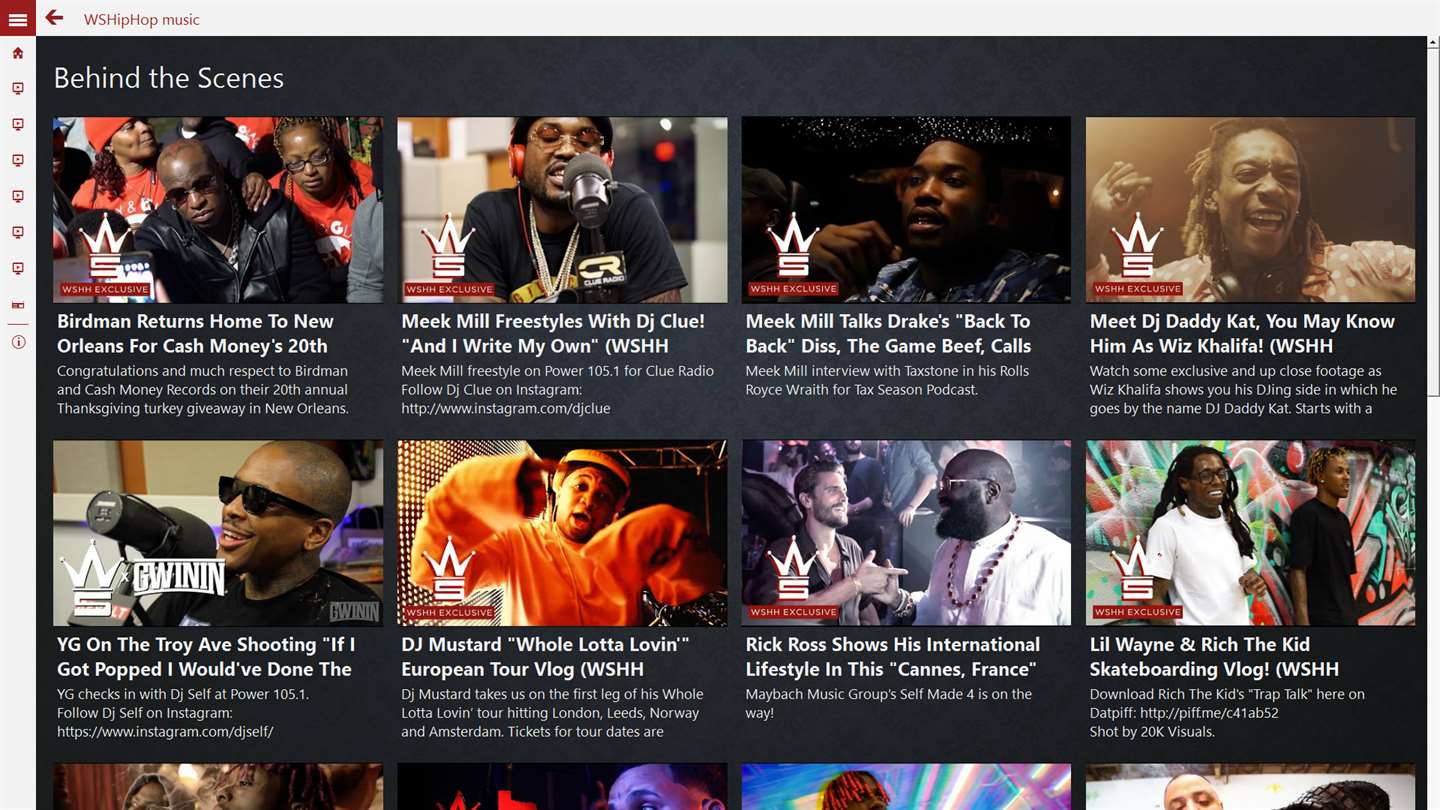Image resolution: width=1440 pixels, height=810 pixels.
Task: Go back with the red arrow
Action: coord(54,18)
